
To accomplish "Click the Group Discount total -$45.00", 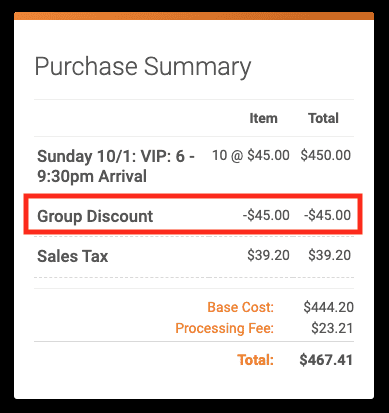I will click(x=327, y=215).
